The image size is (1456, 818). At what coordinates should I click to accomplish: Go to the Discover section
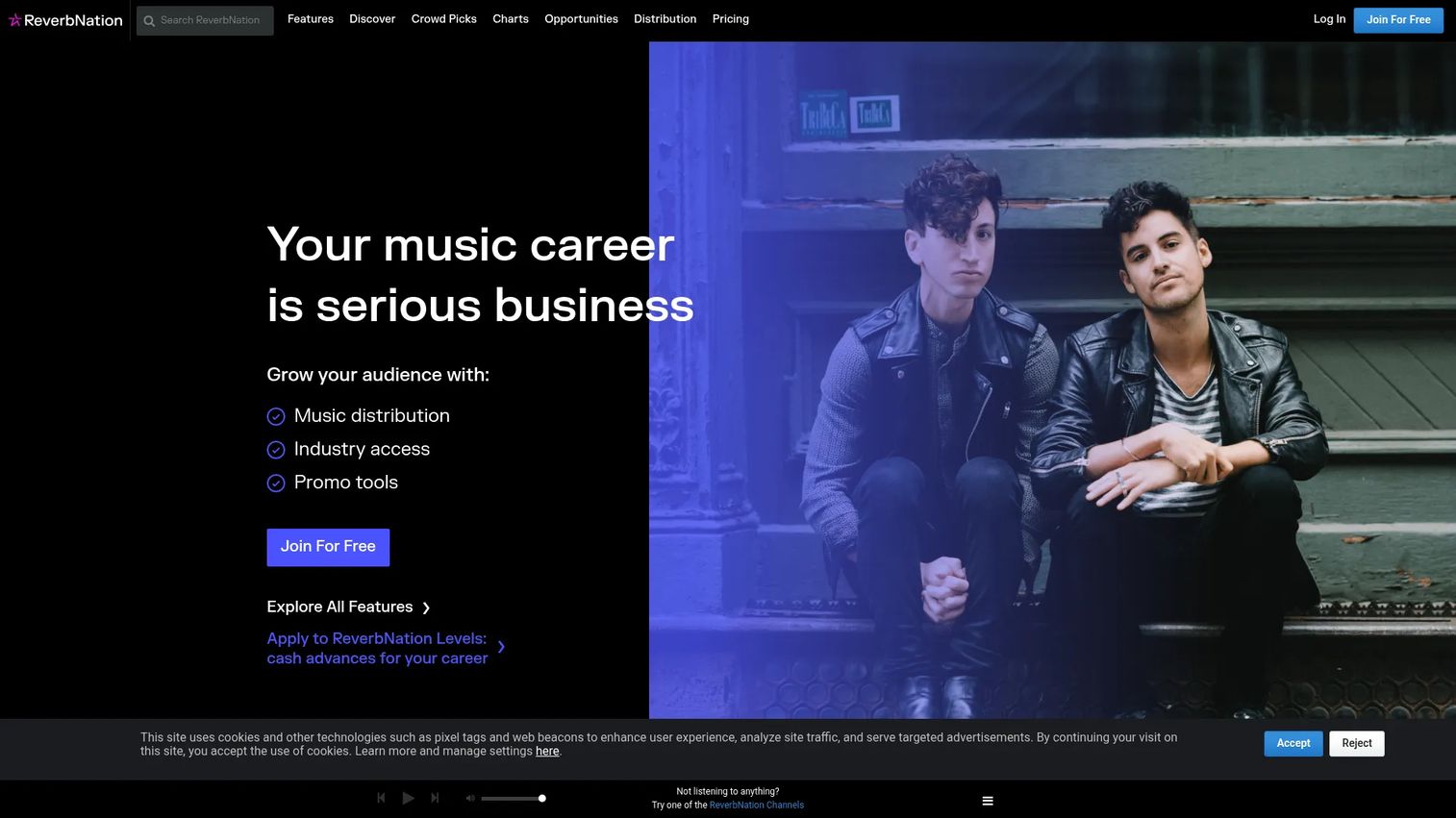click(x=372, y=19)
